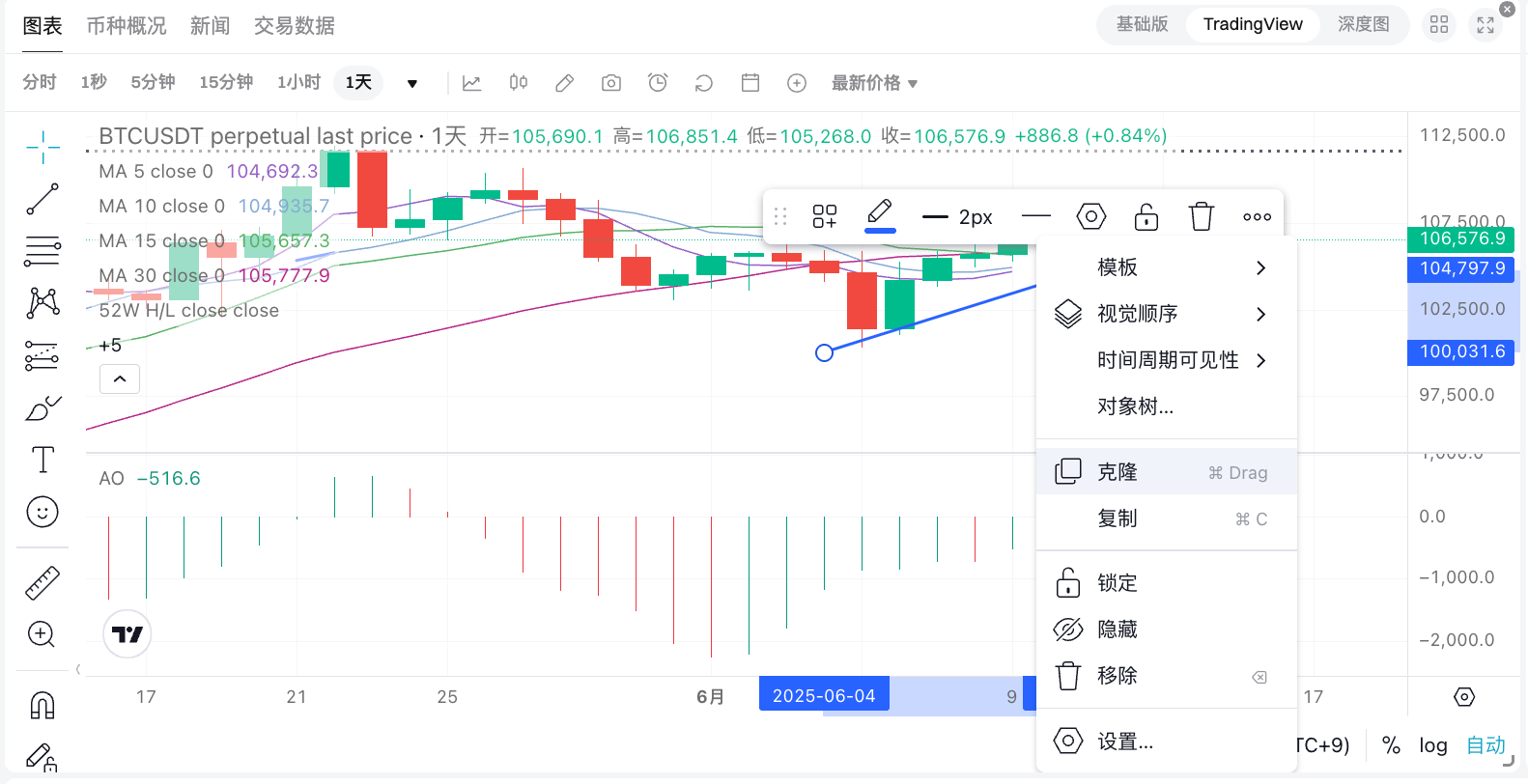Open the 最新价格 dropdown
The image size is (1528, 784).
[x=874, y=83]
